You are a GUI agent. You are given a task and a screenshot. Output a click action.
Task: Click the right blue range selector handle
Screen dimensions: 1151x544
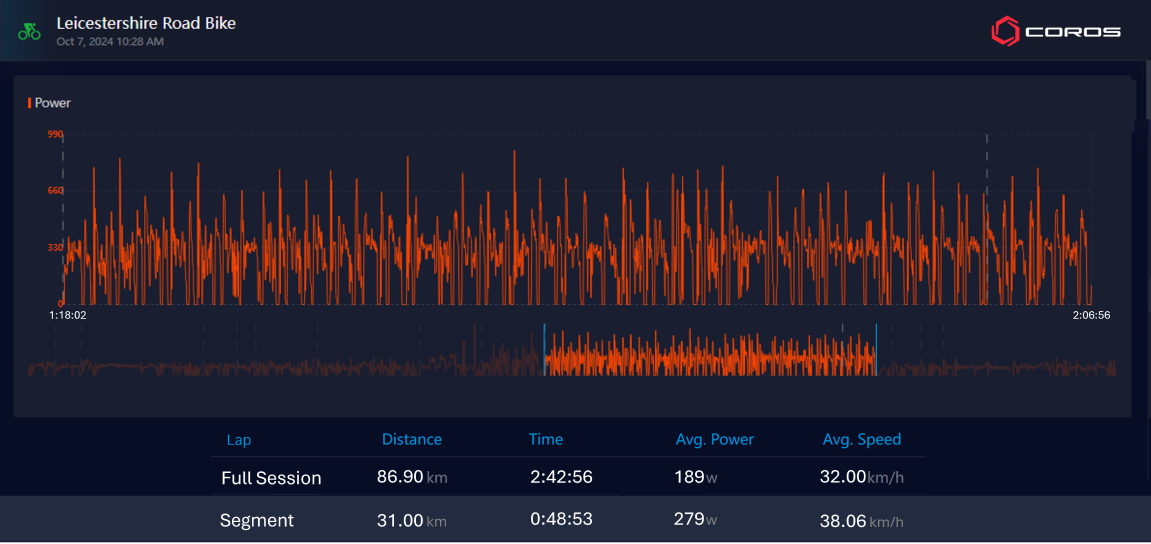tap(876, 350)
